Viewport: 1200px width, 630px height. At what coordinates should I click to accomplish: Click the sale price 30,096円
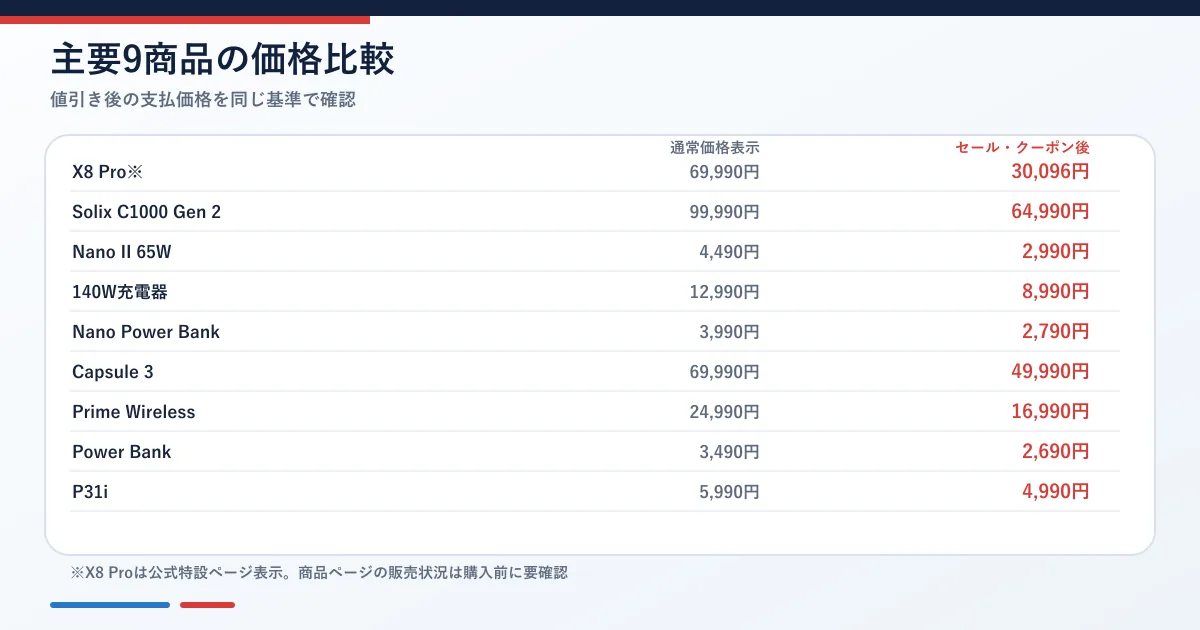[1050, 172]
